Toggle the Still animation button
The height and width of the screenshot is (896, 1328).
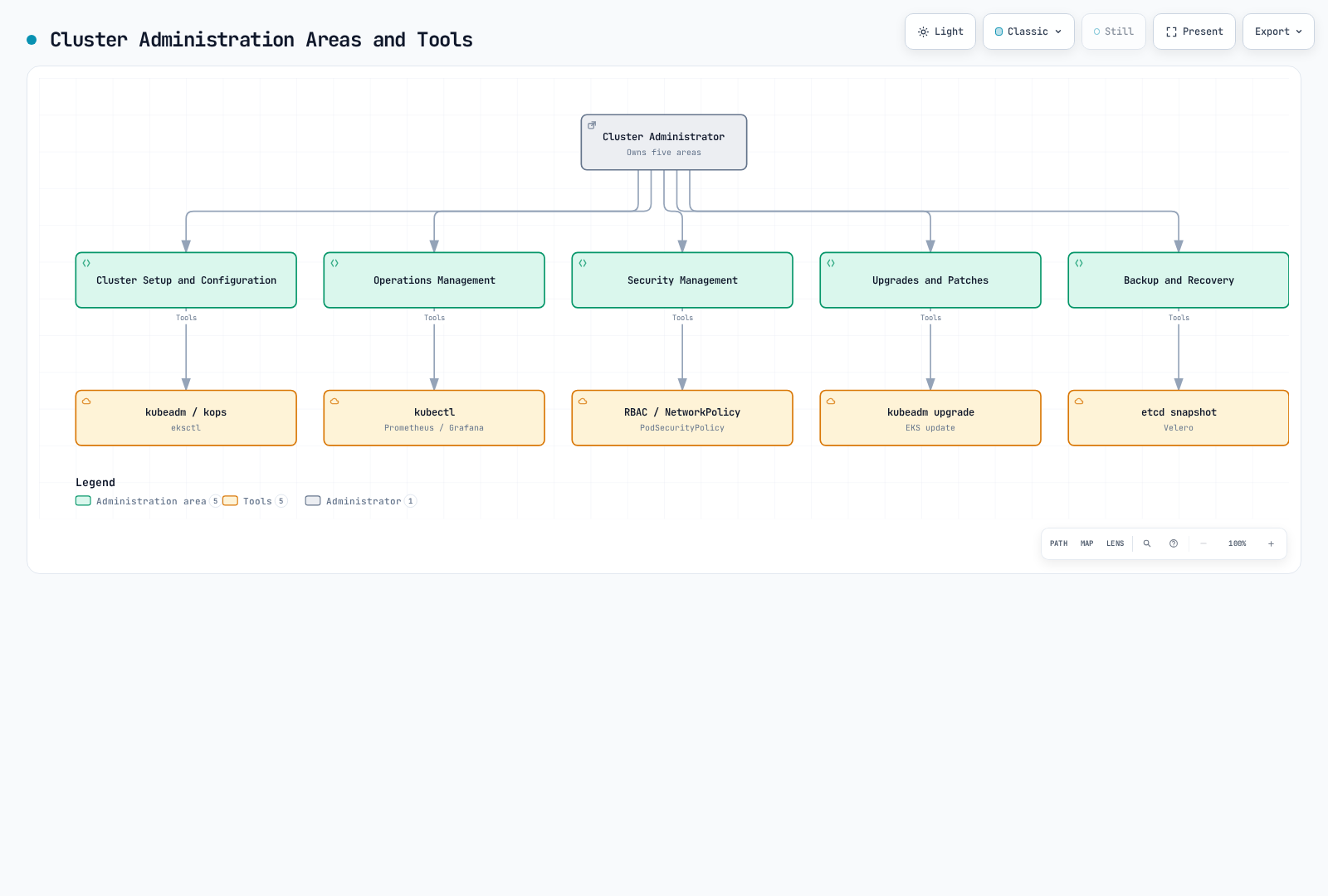(x=1114, y=32)
